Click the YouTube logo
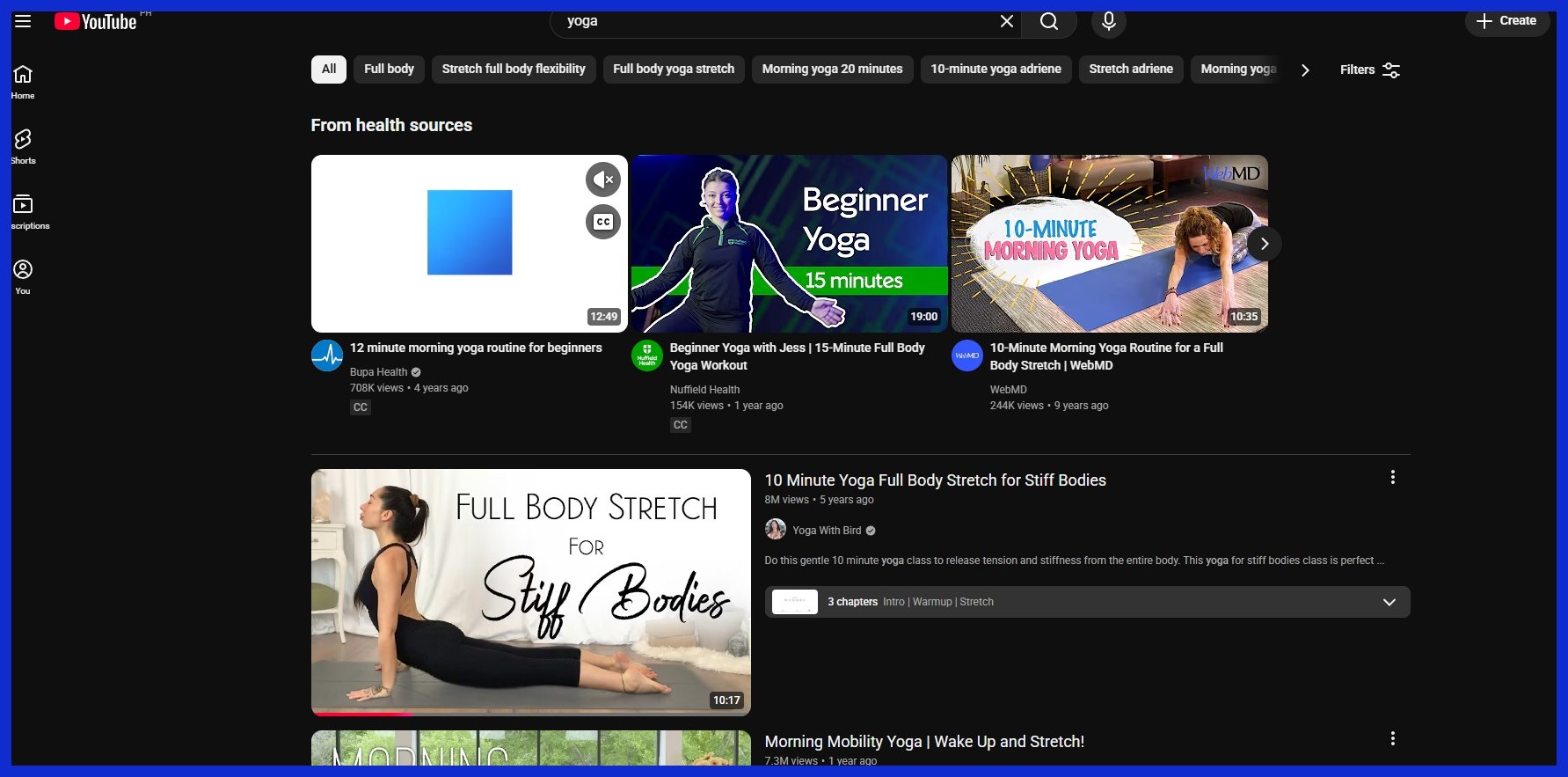Viewport: 1568px width, 777px height. coord(96,22)
